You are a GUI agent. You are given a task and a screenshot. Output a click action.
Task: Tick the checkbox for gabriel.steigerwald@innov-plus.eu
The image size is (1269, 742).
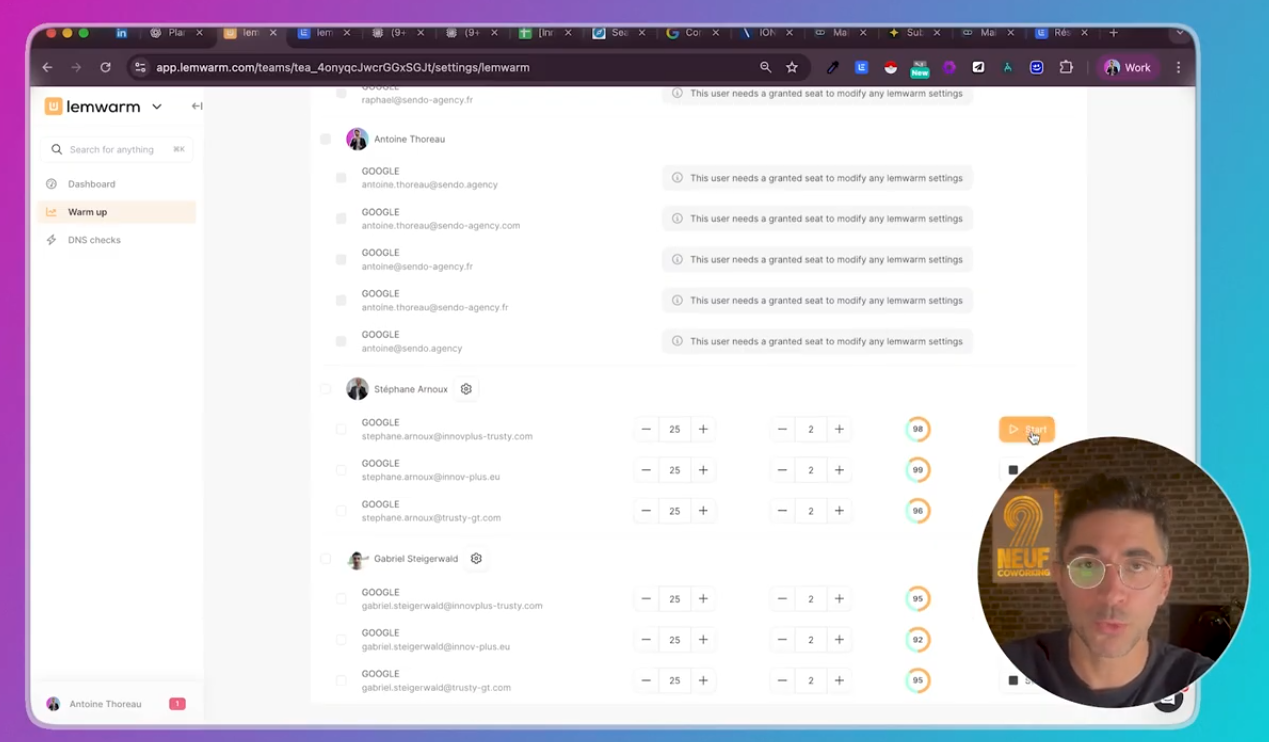click(341, 640)
